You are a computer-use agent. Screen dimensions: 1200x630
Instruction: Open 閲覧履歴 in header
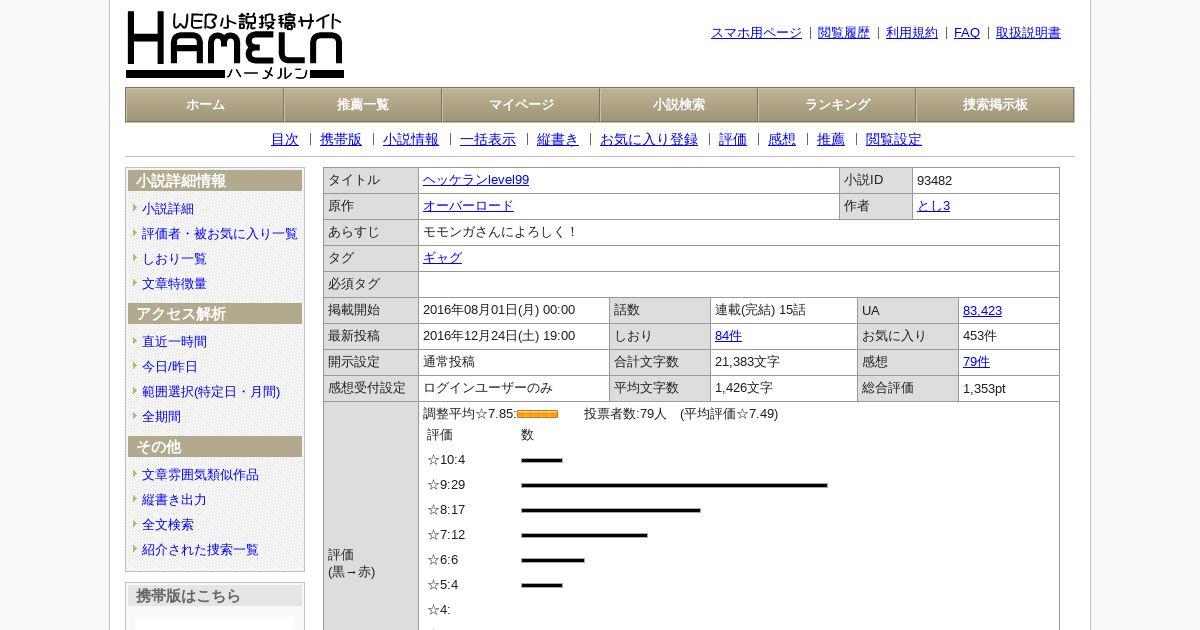[x=844, y=33]
